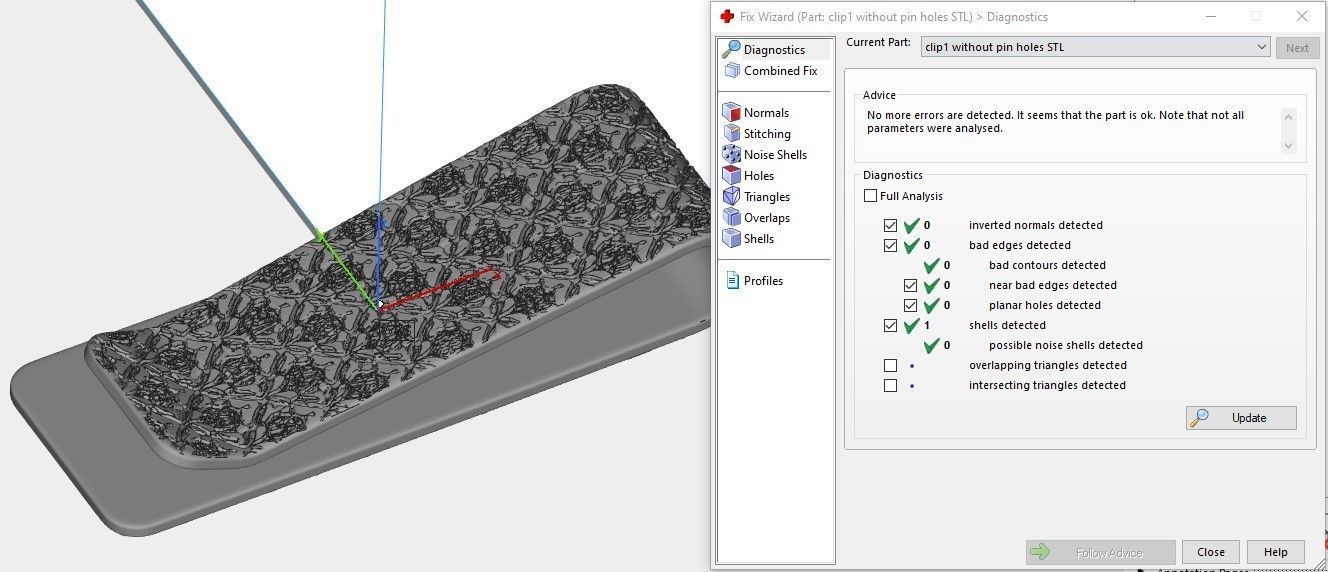Uncheck planar holes detected checkbox

pos(910,305)
